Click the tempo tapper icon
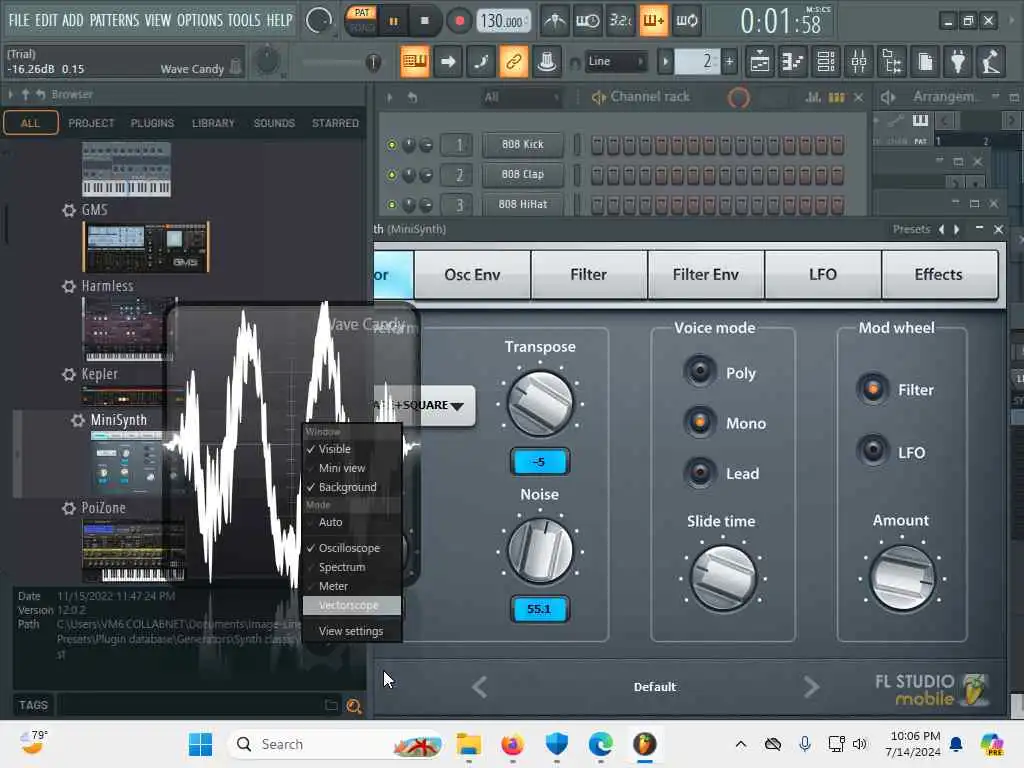The width and height of the screenshot is (1024, 768). click(x=991, y=62)
